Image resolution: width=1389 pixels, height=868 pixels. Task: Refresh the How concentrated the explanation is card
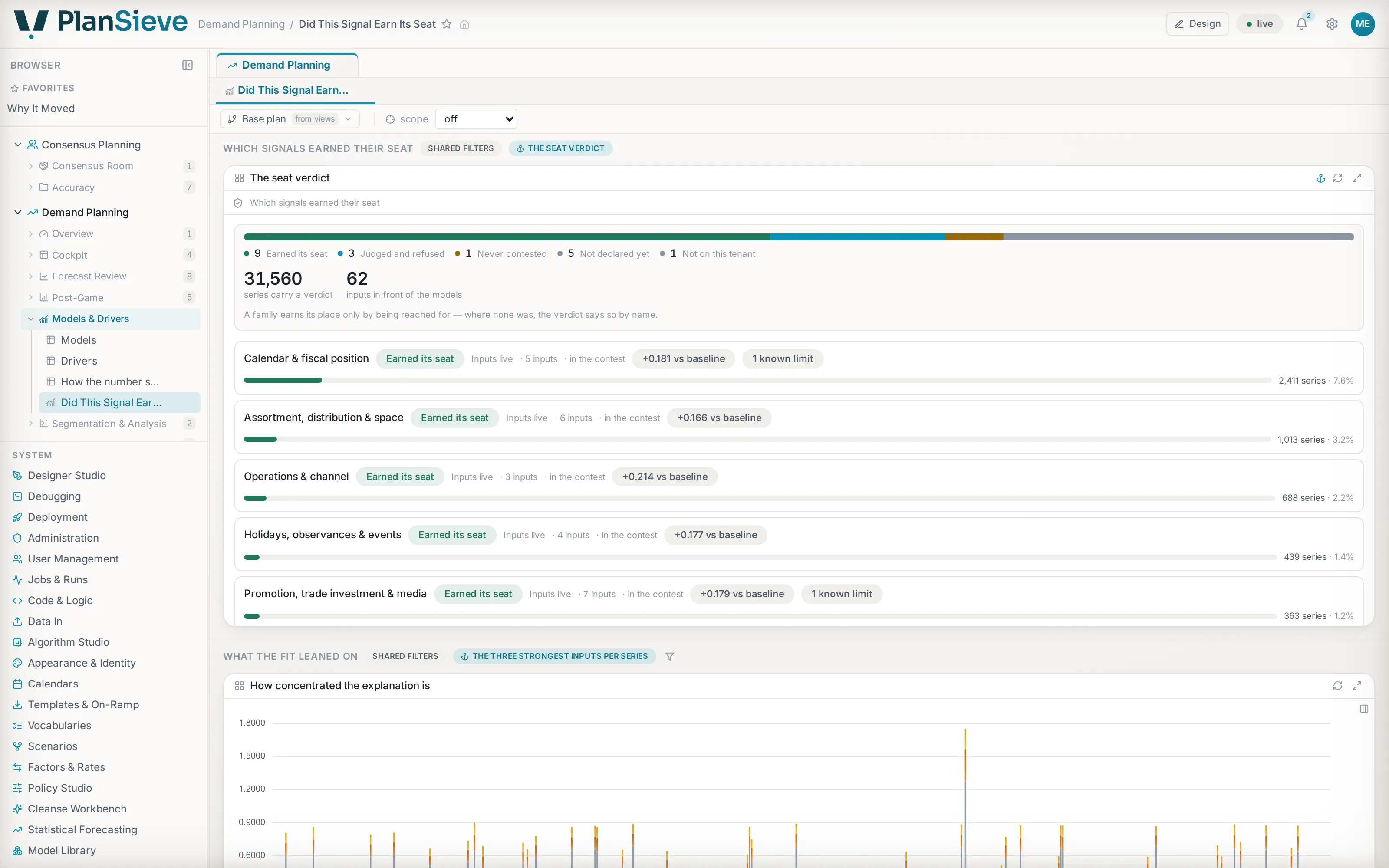pyautogui.click(x=1337, y=685)
